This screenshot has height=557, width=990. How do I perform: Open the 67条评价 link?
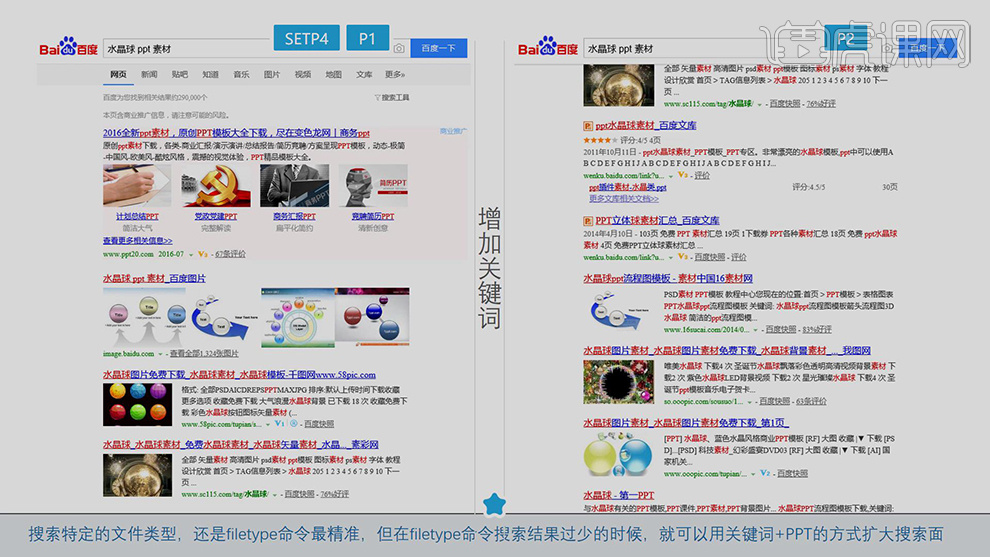(230, 254)
